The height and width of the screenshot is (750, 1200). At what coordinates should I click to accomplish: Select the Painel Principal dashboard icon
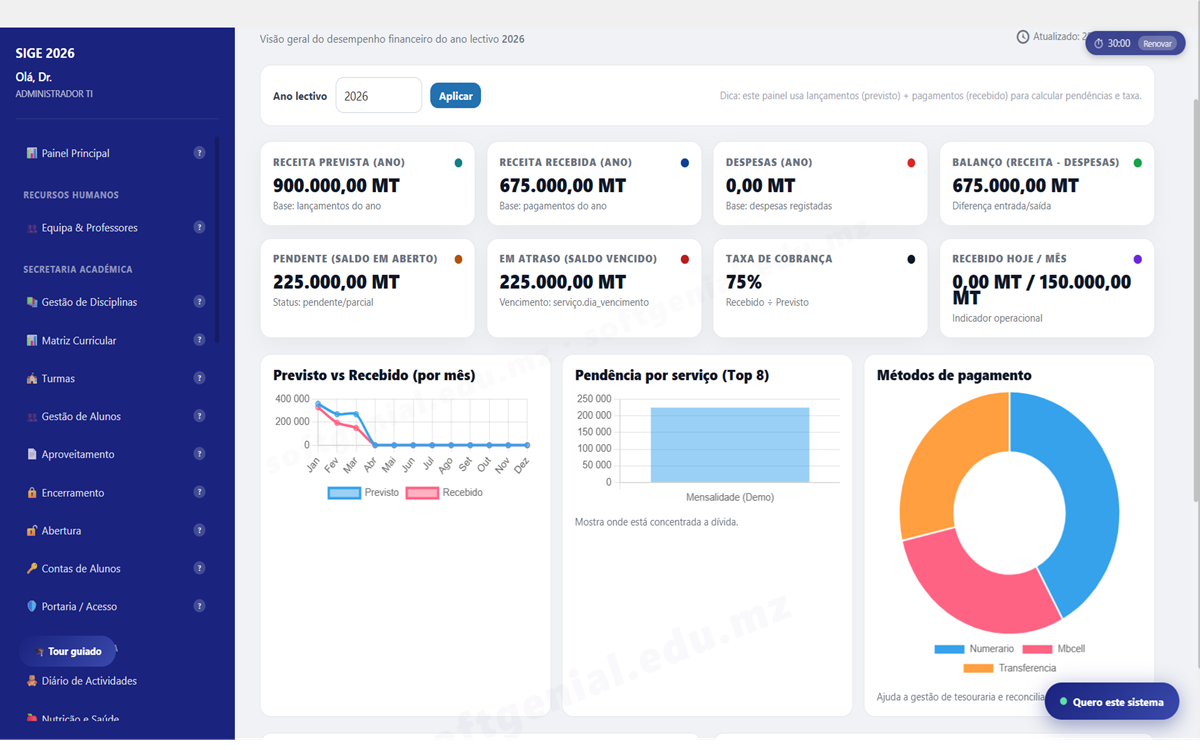[31, 152]
